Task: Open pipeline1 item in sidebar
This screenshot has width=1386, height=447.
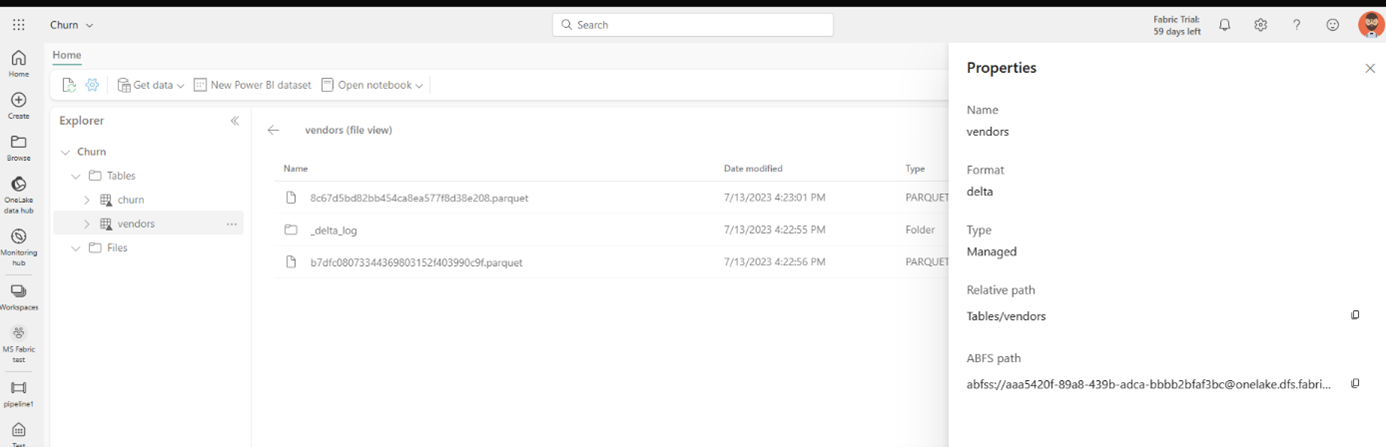Action: [18, 393]
